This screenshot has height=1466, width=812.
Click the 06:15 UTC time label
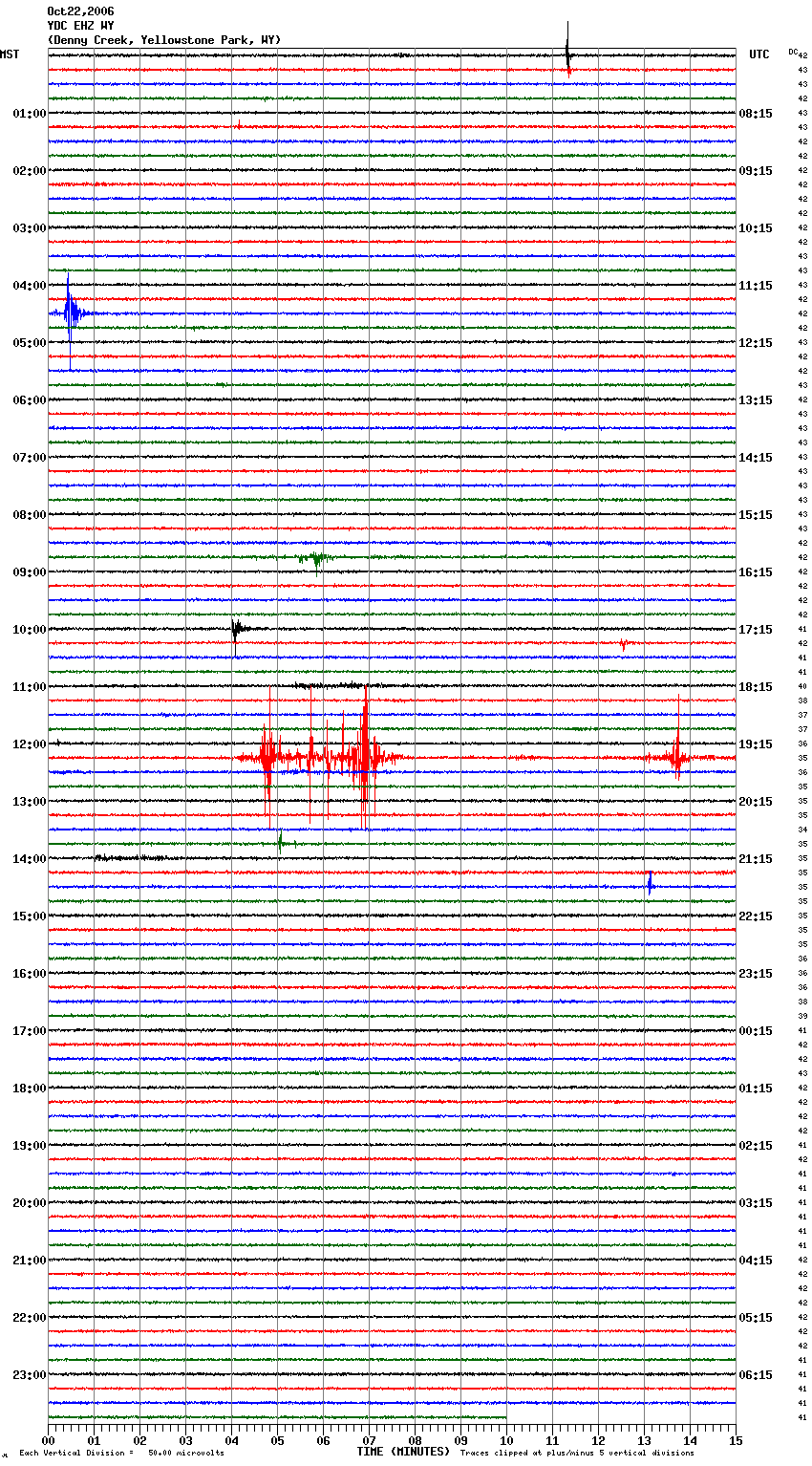[x=756, y=1375]
